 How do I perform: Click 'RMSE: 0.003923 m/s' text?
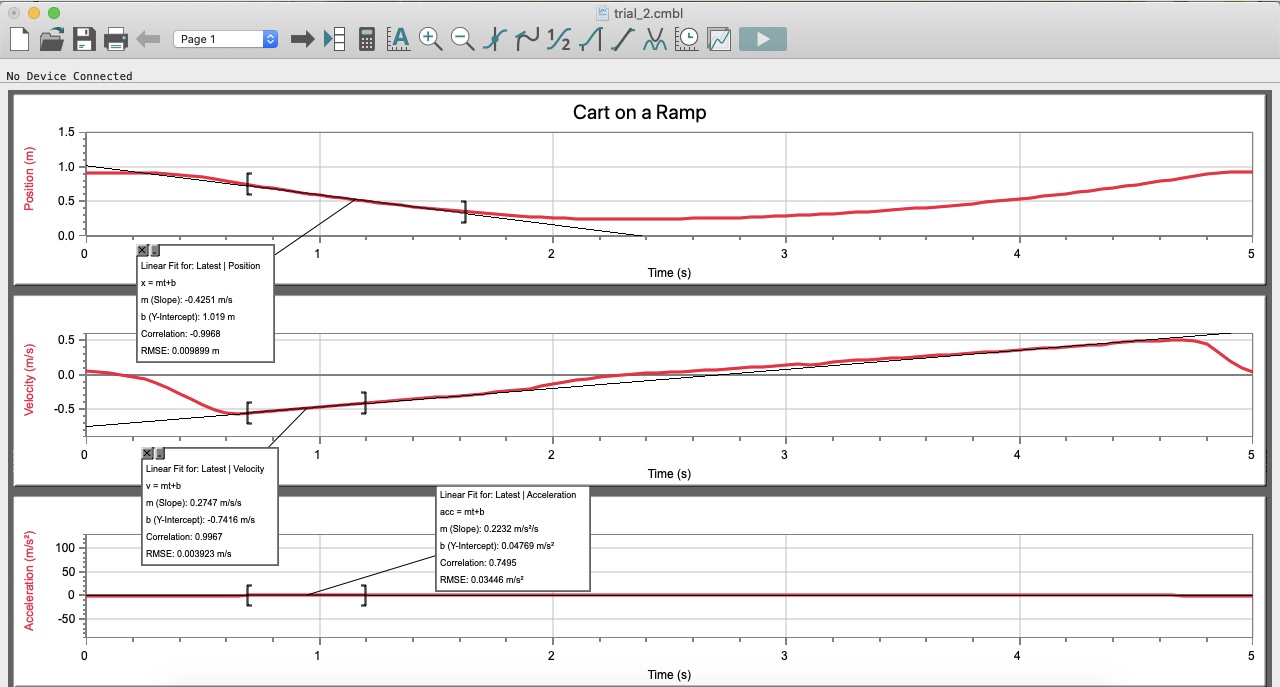pyautogui.click(x=189, y=553)
